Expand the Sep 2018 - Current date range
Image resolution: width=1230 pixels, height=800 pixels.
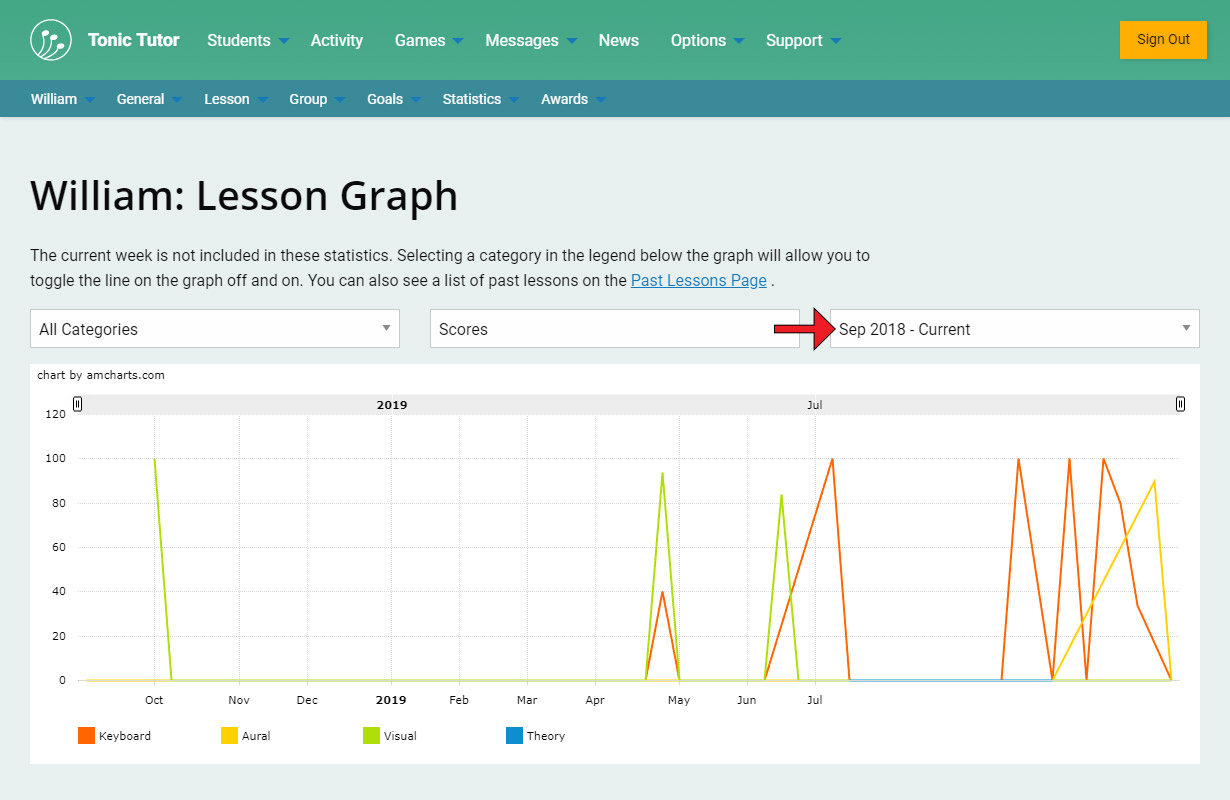pyautogui.click(x=1015, y=329)
